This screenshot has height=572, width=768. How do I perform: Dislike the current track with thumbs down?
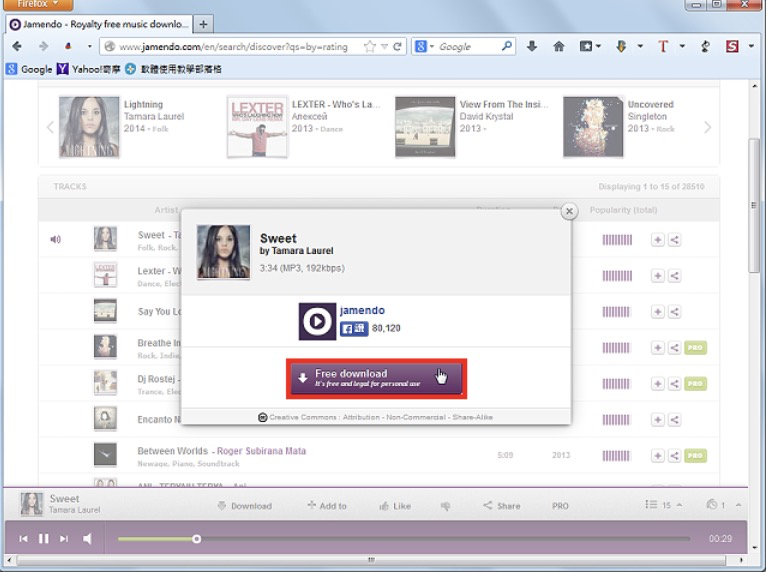click(445, 506)
